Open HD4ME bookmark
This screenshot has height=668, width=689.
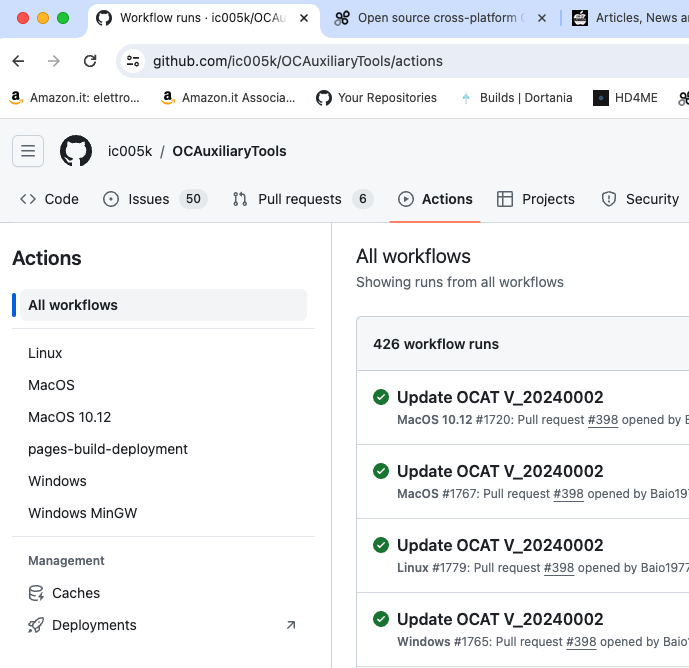coord(625,98)
